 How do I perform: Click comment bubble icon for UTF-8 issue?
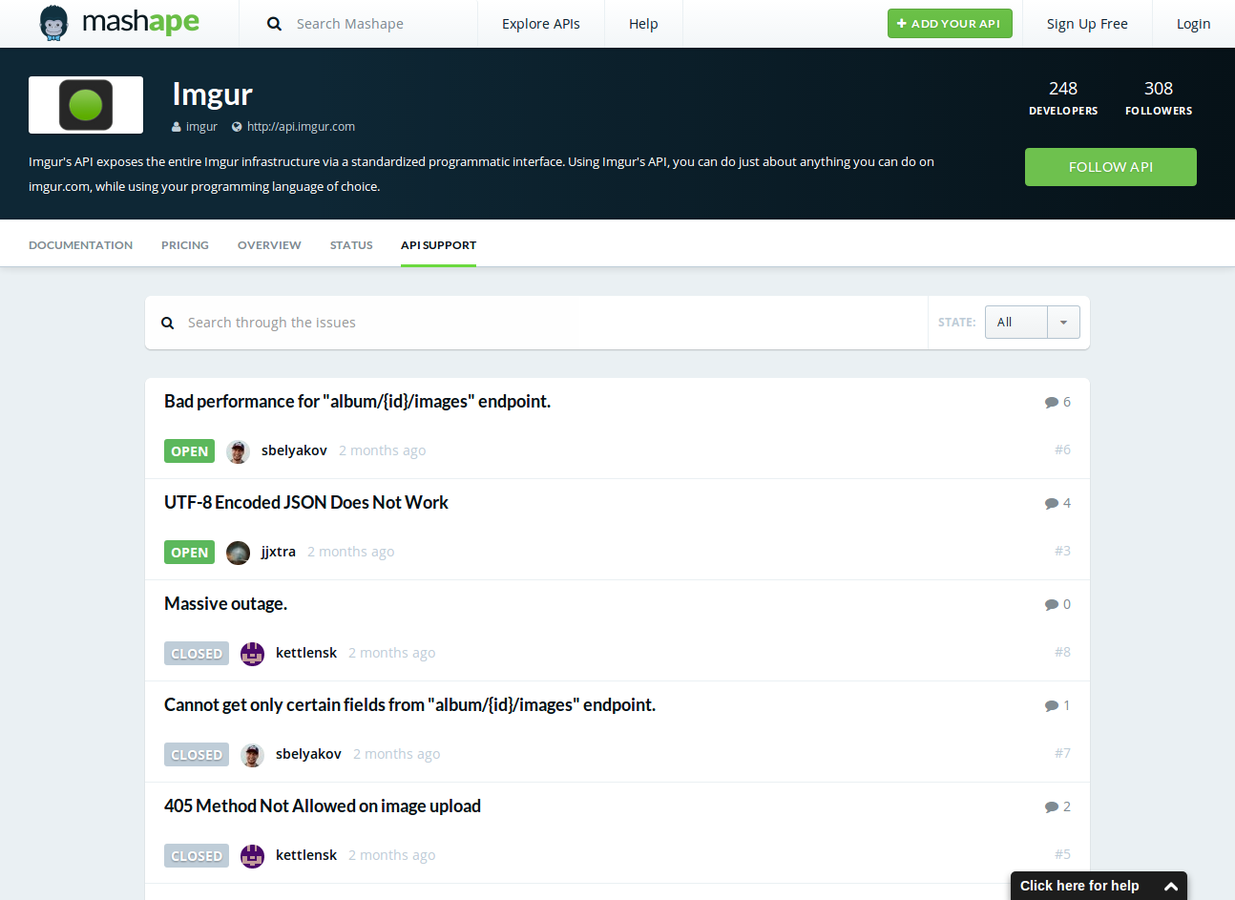[1051, 503]
